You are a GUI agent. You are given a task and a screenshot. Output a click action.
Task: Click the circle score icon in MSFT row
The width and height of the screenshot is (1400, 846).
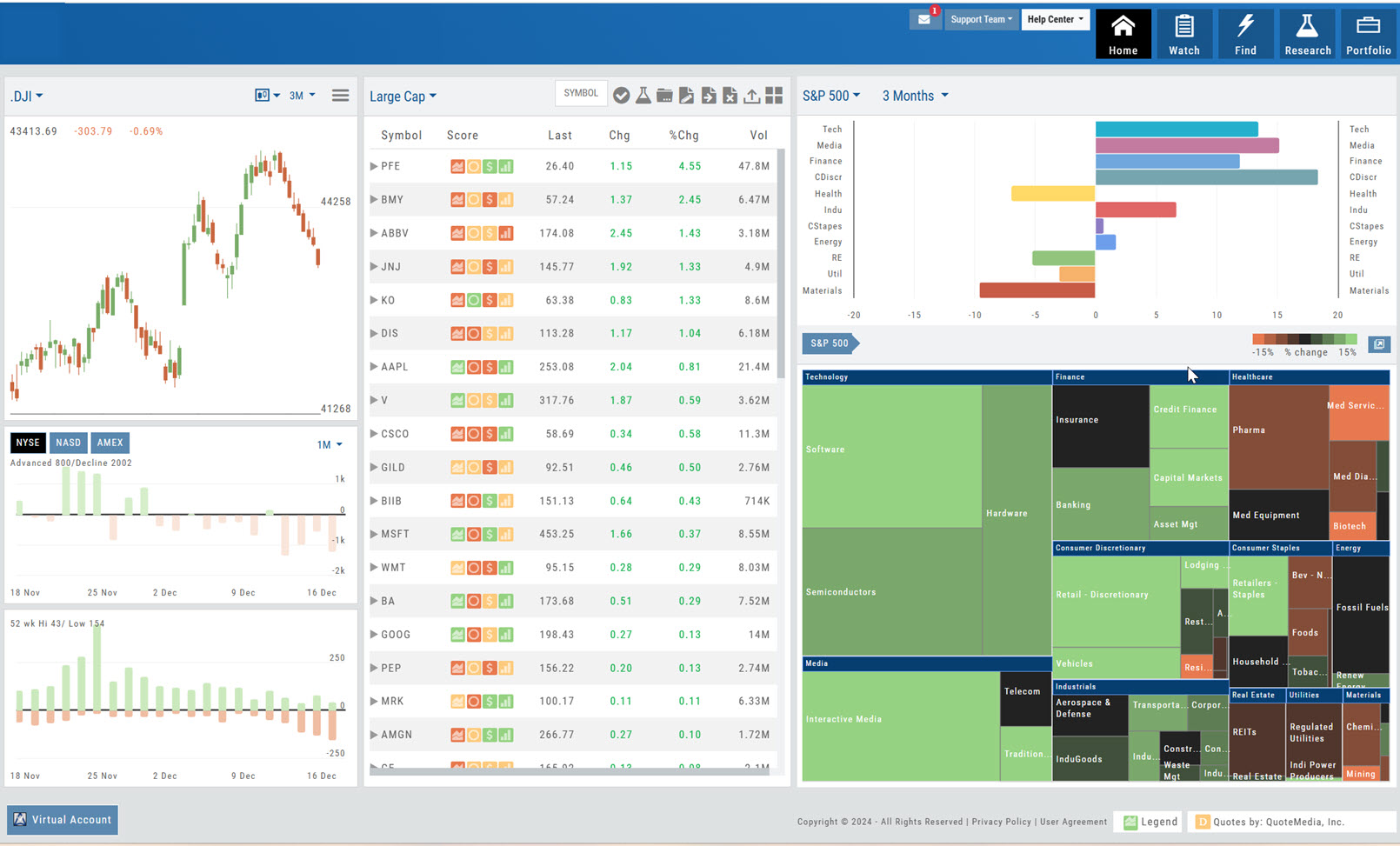tap(474, 534)
